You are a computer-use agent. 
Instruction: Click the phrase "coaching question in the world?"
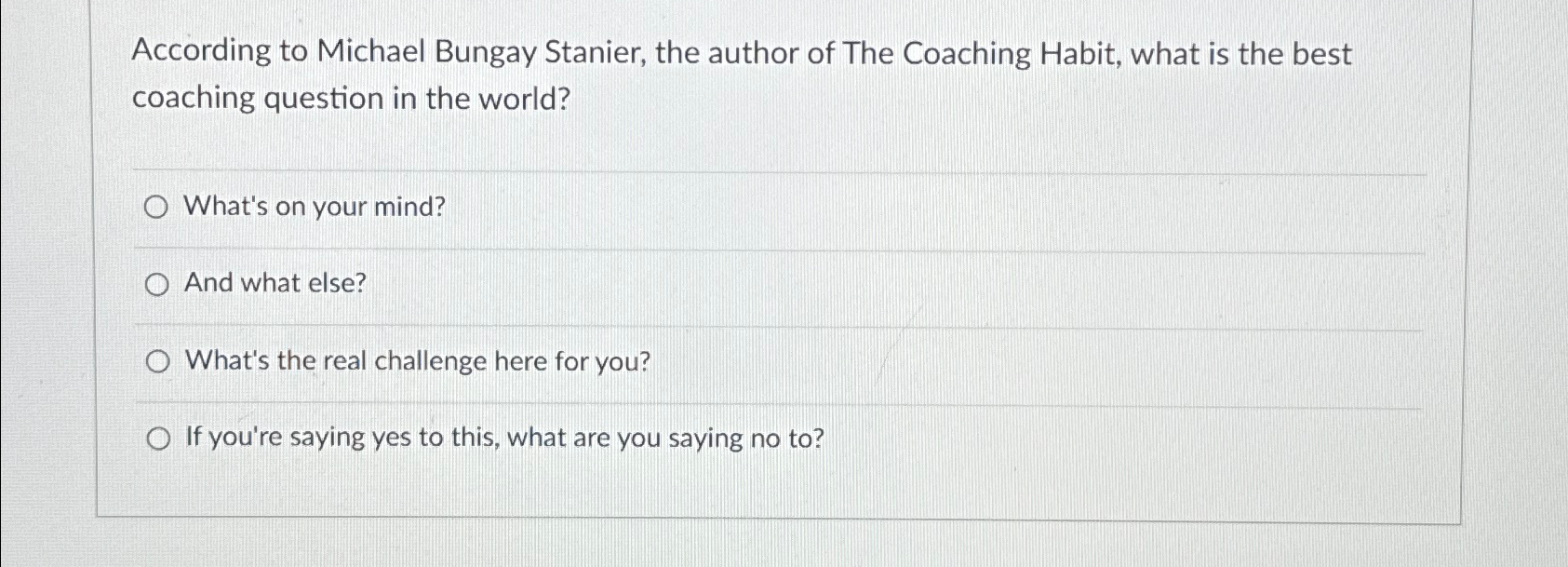(x=351, y=99)
